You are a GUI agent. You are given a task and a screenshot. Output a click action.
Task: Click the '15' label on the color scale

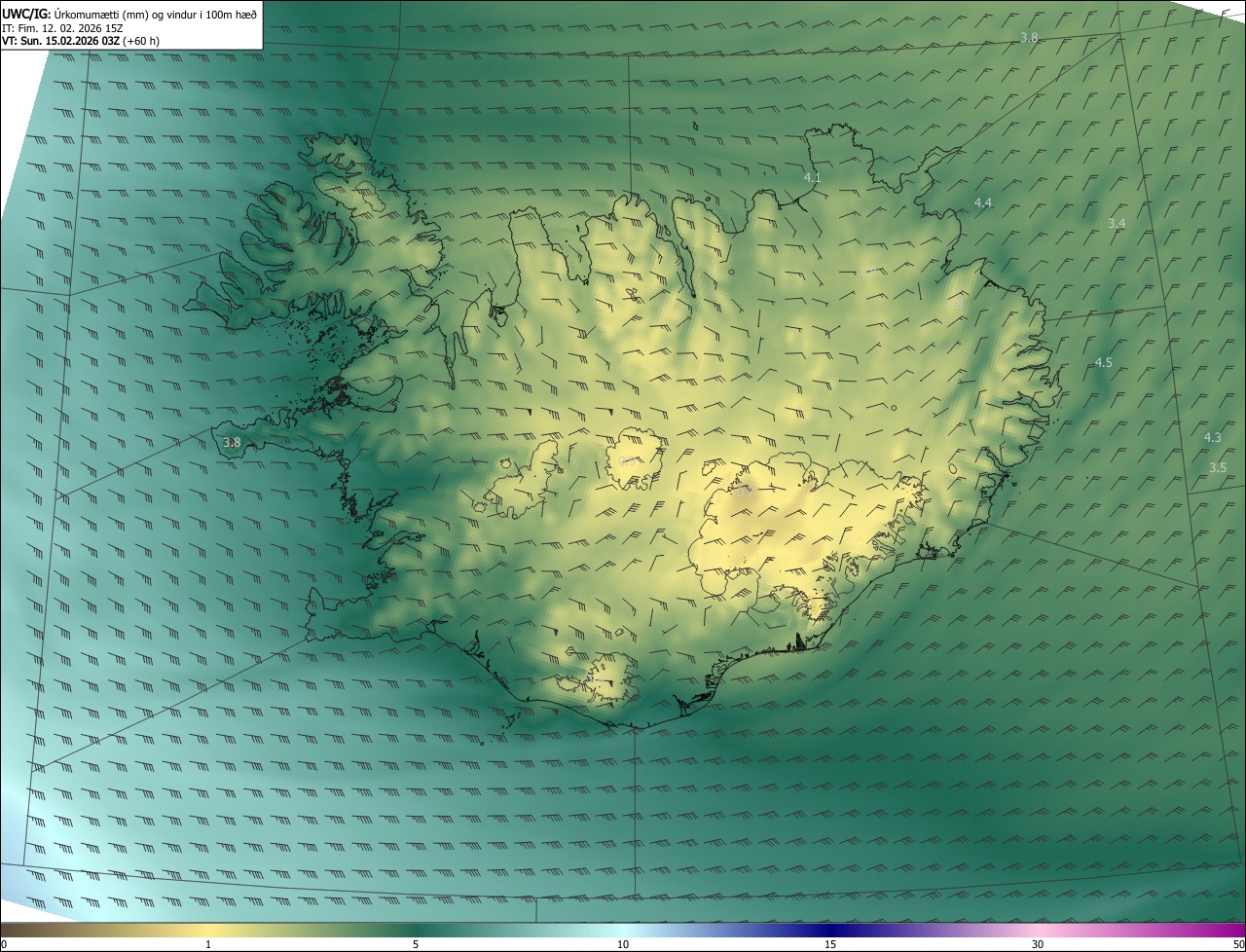pyautogui.click(x=830, y=944)
